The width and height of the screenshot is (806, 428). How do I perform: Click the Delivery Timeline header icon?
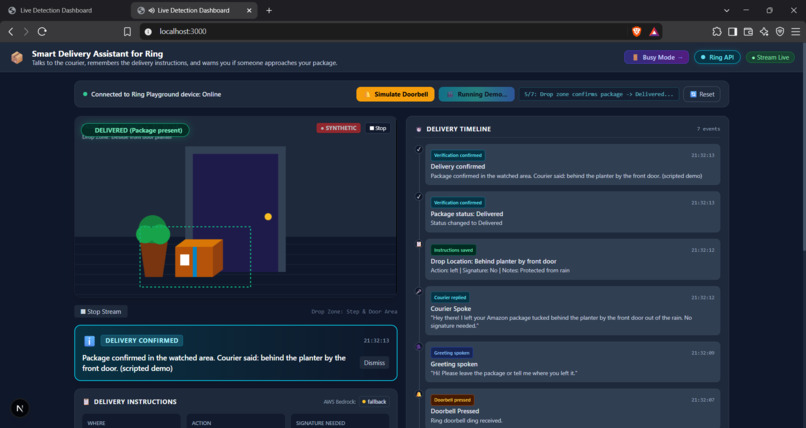[x=419, y=129]
